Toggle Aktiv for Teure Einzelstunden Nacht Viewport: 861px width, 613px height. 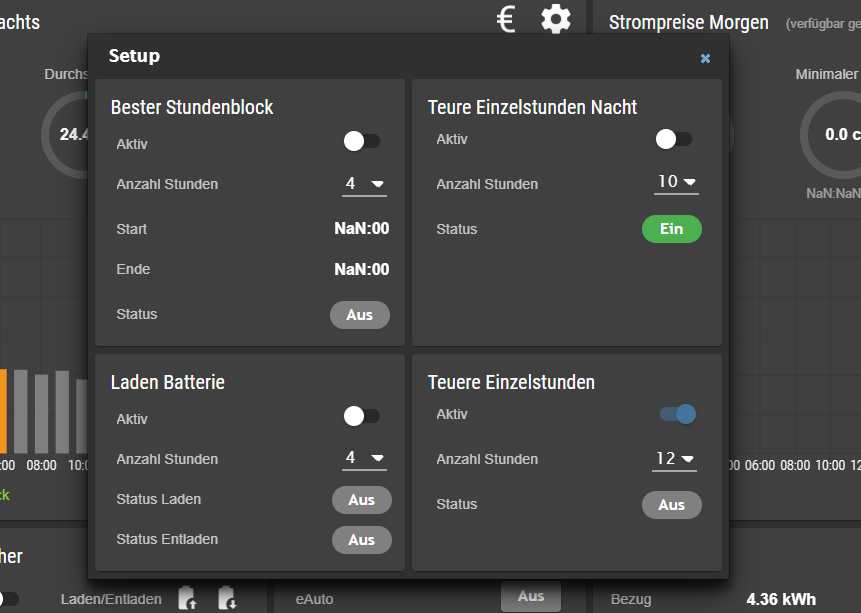[673, 140]
